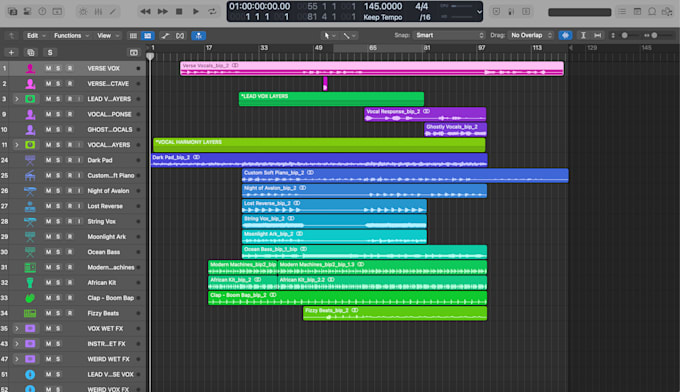
Task: Open the LCD display mode chevron
Action: pyautogui.click(x=479, y=12)
